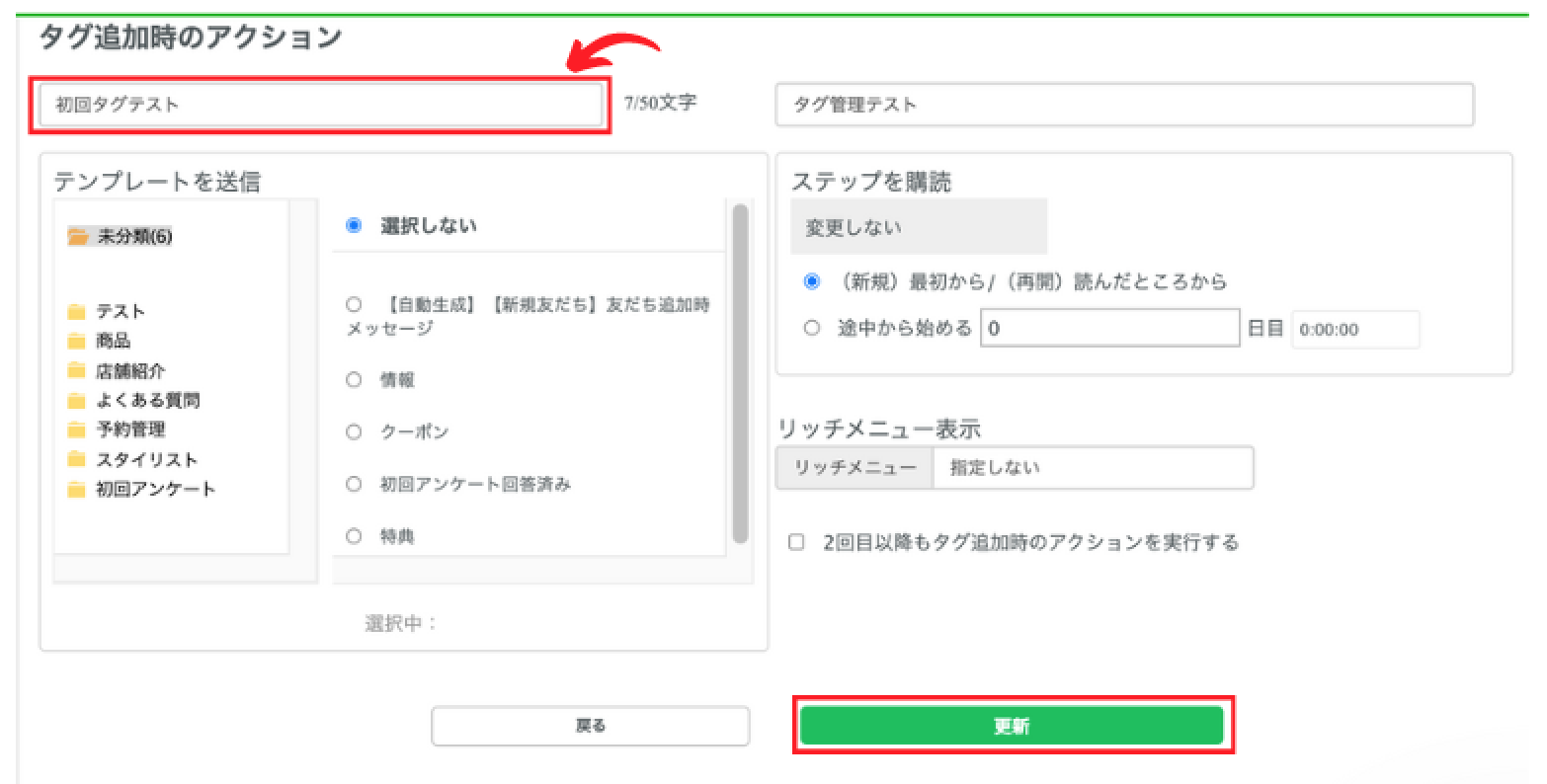Select （新規）最初から/（再開）読んだところから radio
Screen dimensions: 1547x784
tap(812, 281)
